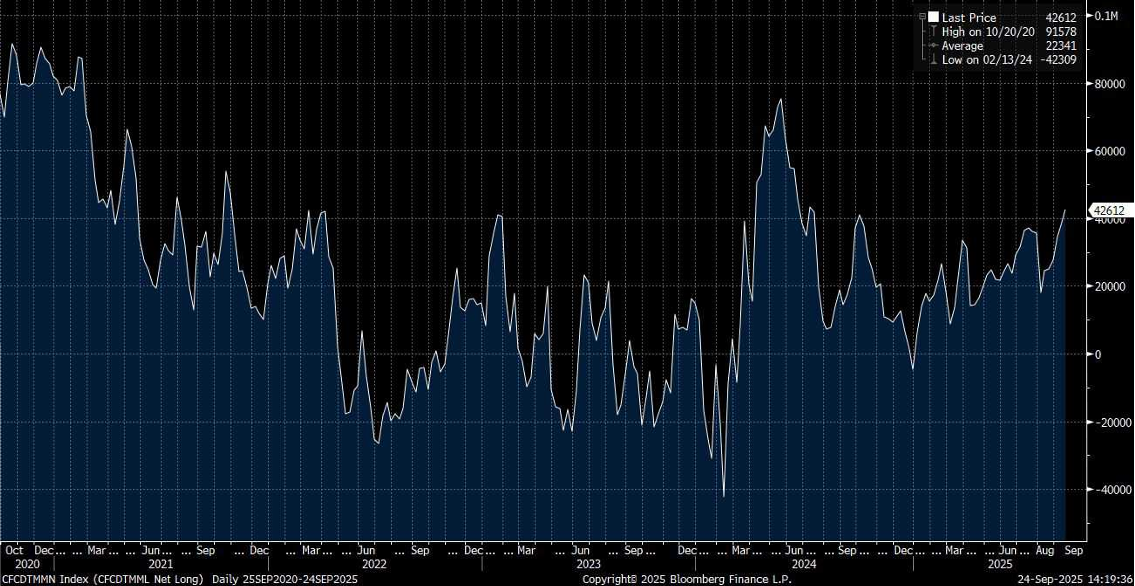Click the Low on 02/13/24 legend entry
Image resolution: width=1135 pixels, height=586 pixels.
pos(987,60)
